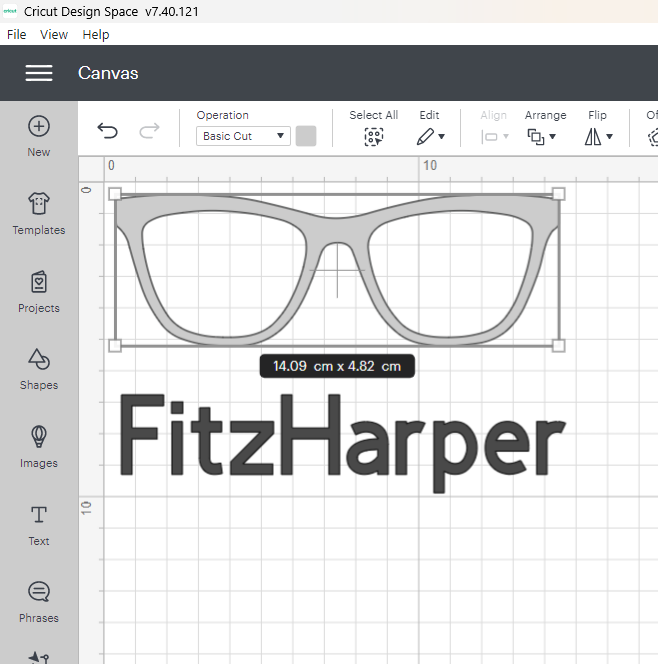Screen dimensions: 658x664
Task: Click the gray operation color swatch
Action: 306,136
